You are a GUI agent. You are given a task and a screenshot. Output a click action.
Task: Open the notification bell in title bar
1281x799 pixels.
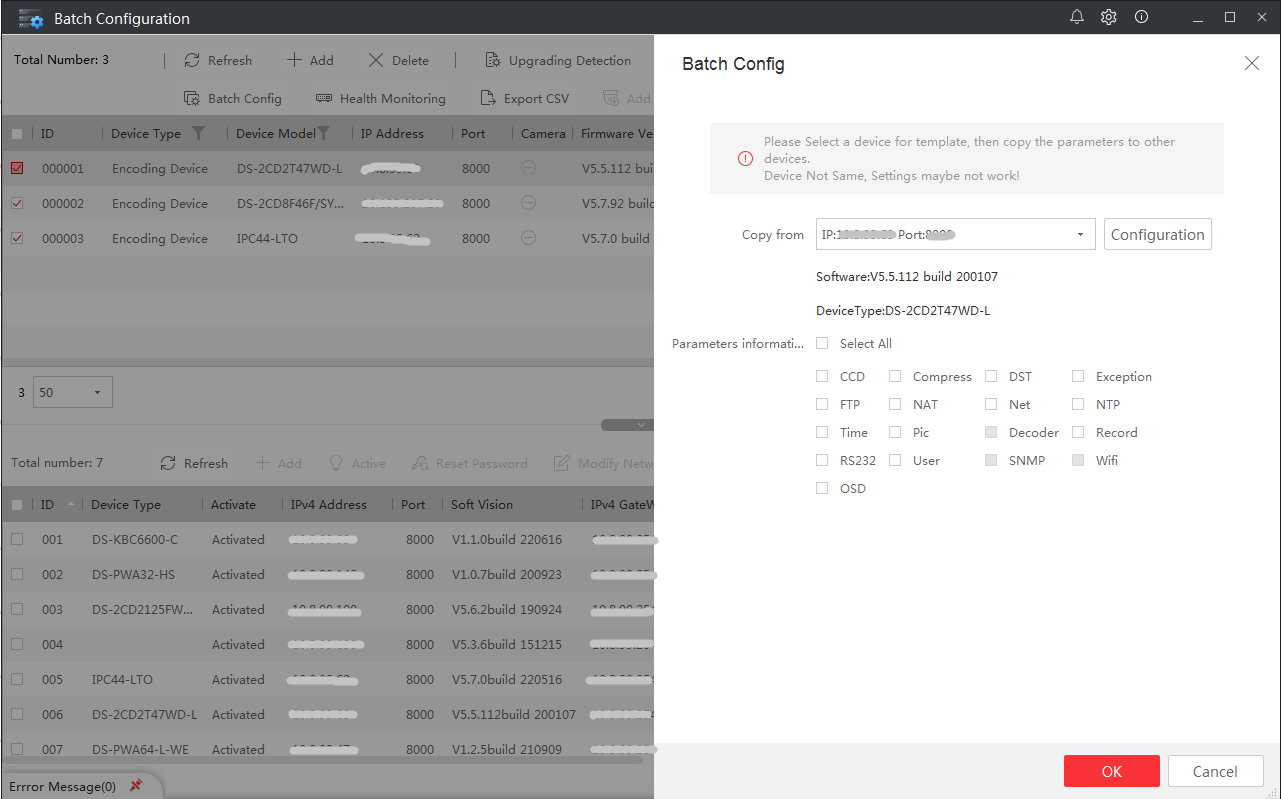point(1077,17)
